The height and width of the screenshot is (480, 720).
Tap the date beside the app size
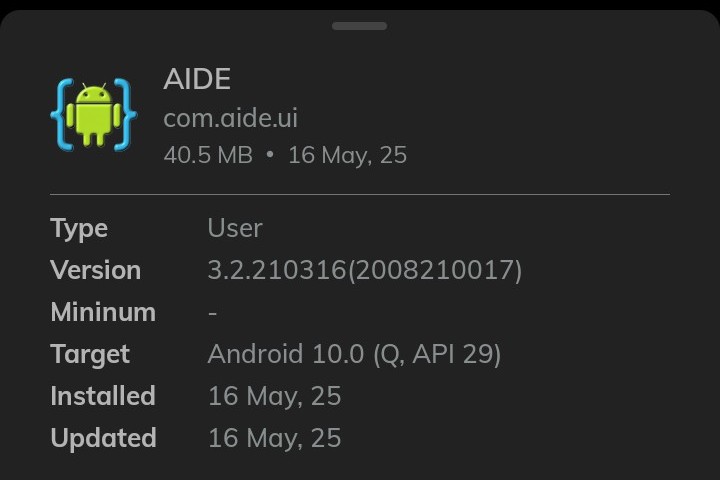point(347,155)
